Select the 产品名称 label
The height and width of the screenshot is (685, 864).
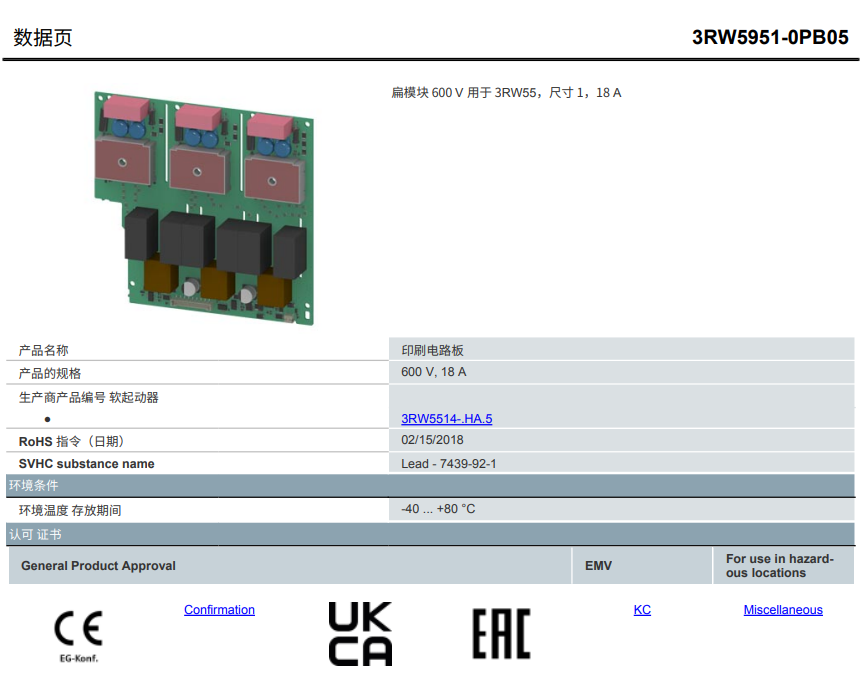44,350
